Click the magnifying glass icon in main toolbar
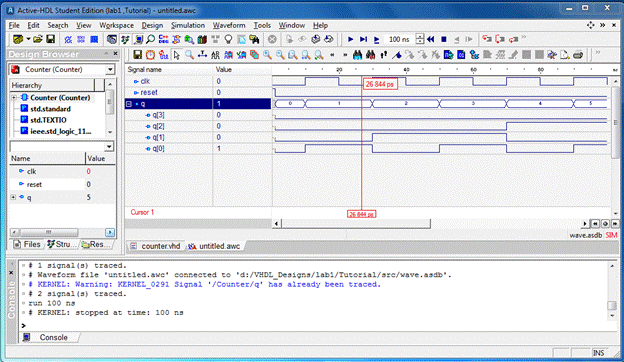This screenshot has height=362, width=624. coord(150,39)
